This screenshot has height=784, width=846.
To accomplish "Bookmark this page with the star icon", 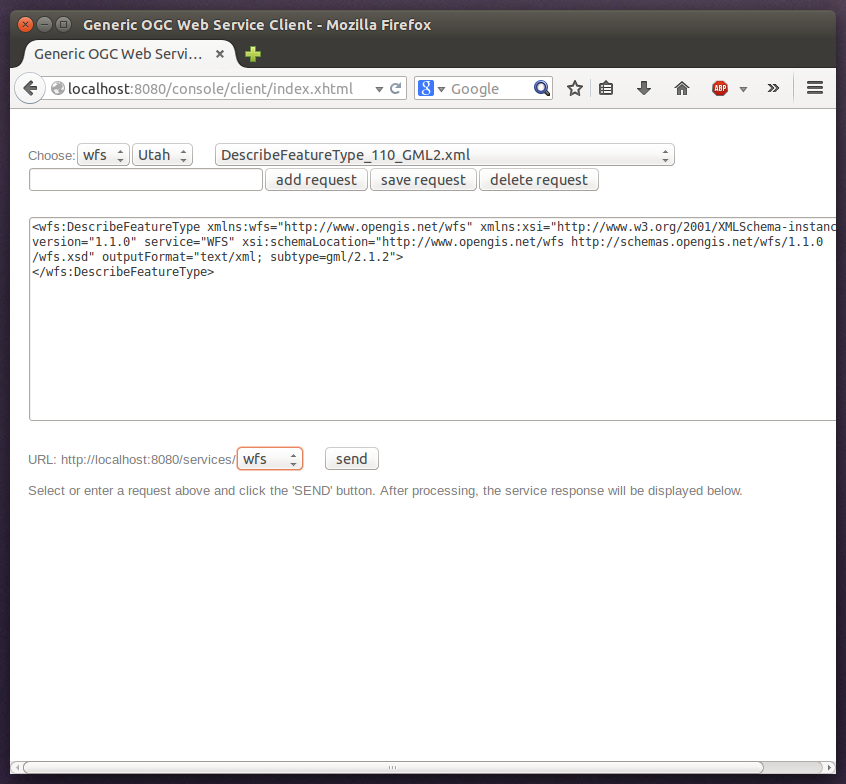I will 575,88.
